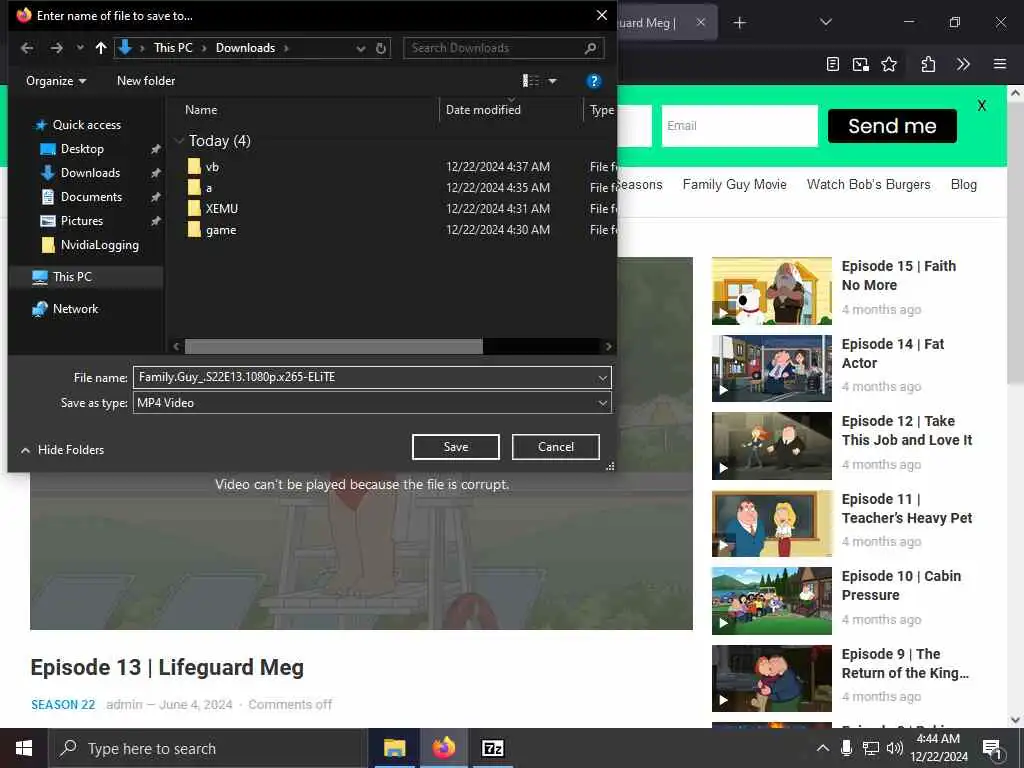1024x768 pixels.
Task: Click This PC in address breadcrumb
Action: pos(173,48)
